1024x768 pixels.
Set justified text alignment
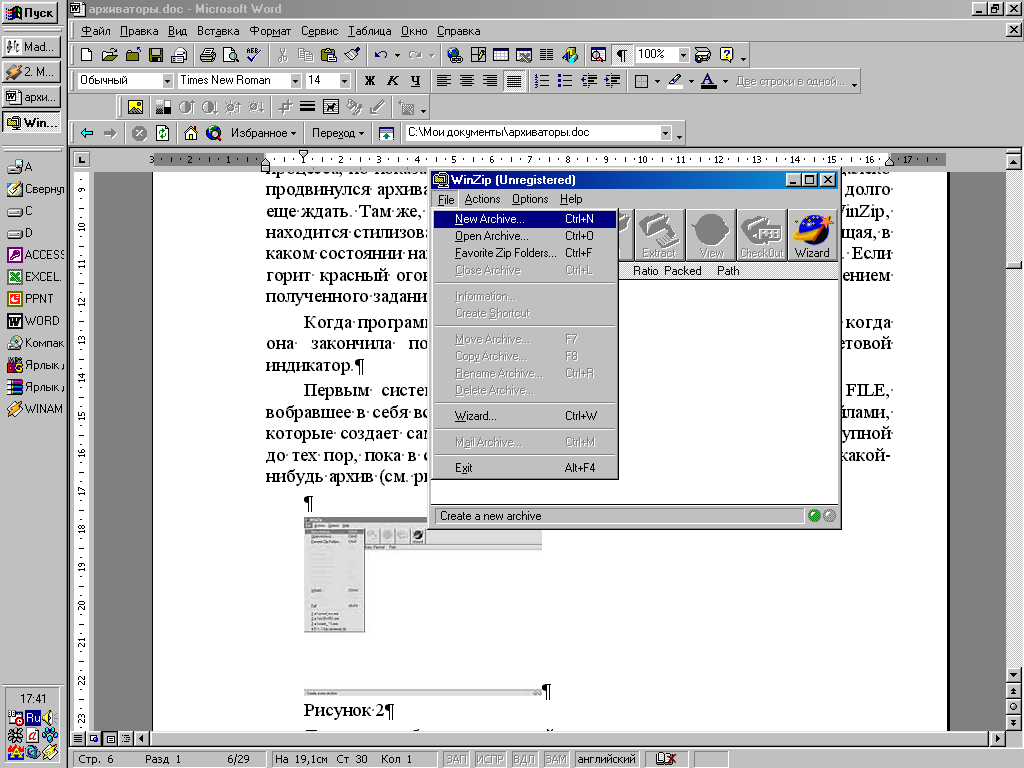click(514, 81)
